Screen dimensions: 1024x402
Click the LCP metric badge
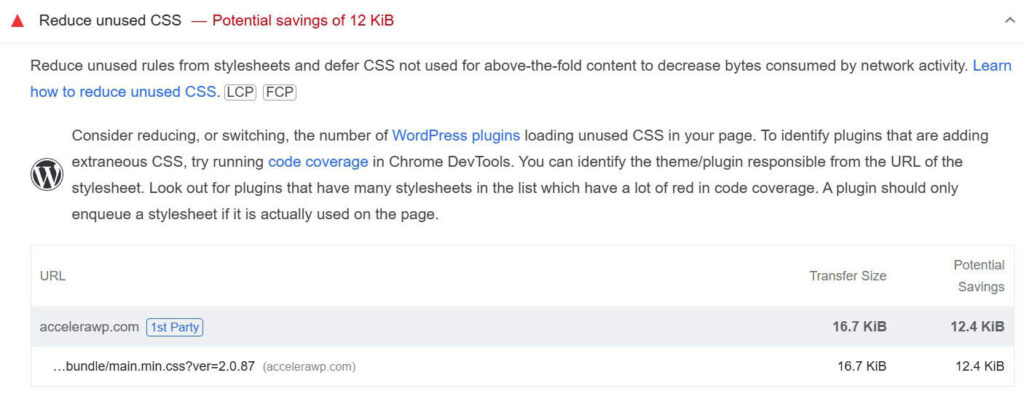tap(240, 92)
